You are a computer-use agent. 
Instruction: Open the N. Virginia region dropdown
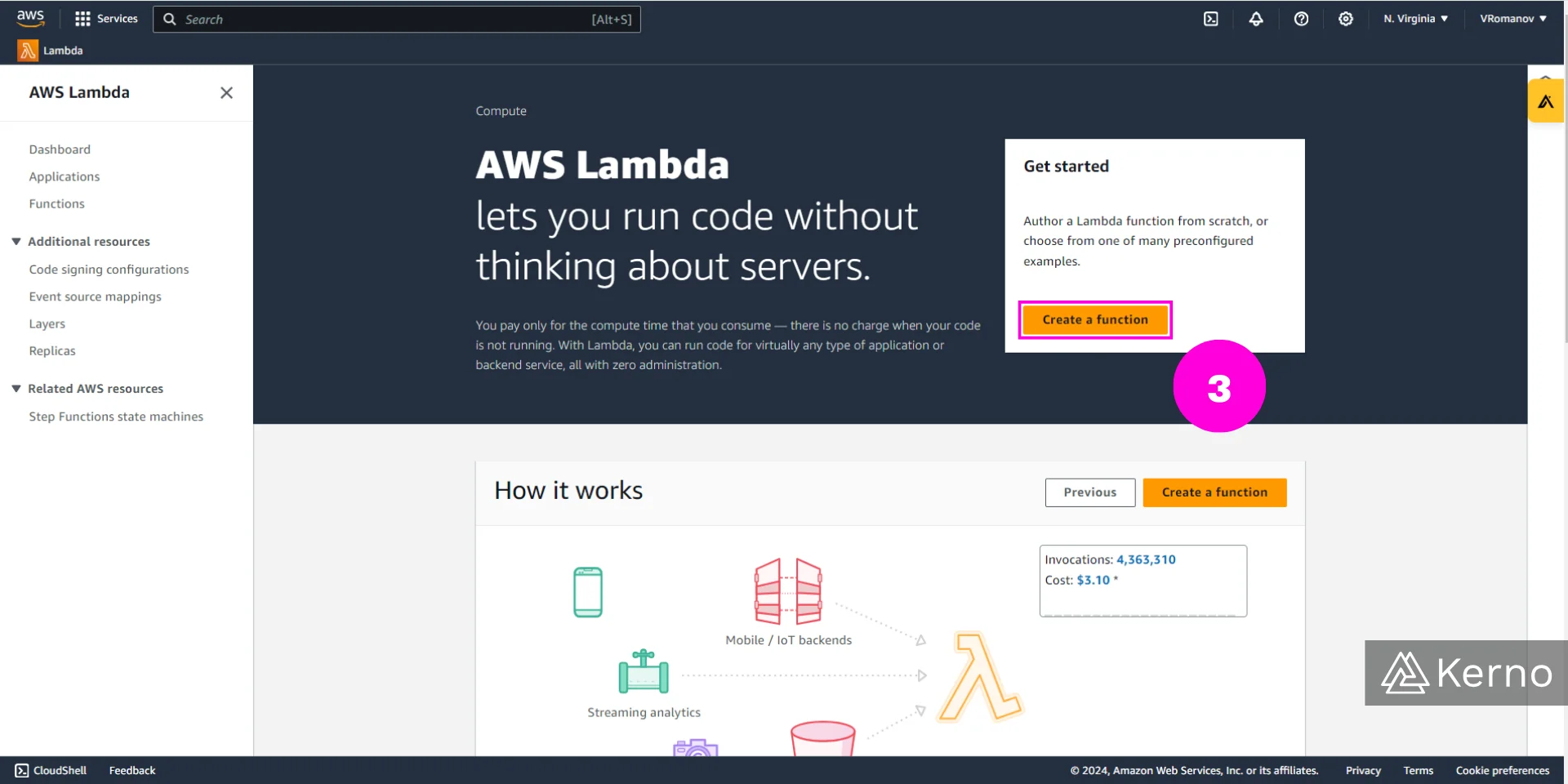click(1415, 19)
